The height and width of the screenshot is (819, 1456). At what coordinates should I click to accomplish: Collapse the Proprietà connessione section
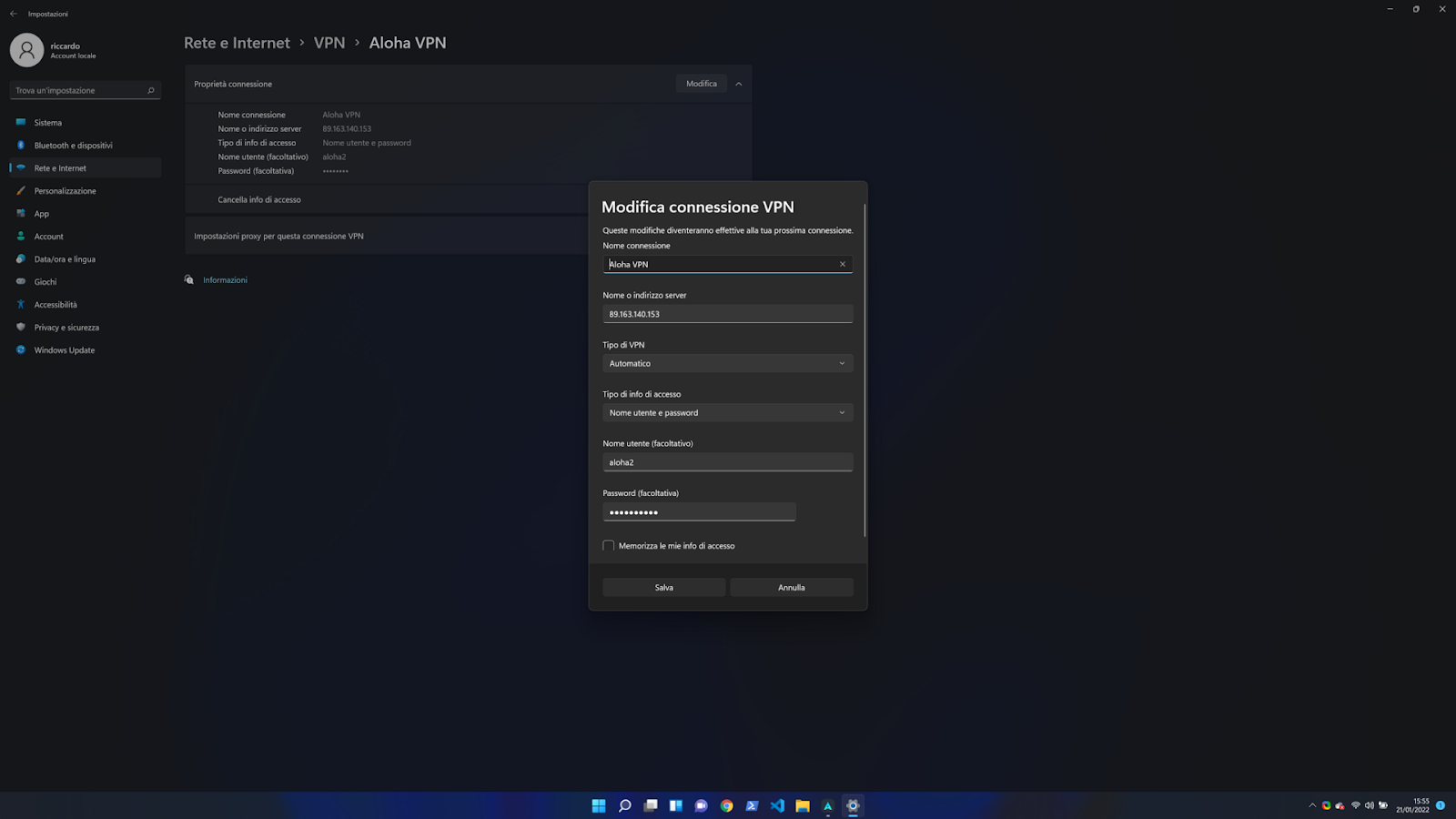tap(739, 84)
